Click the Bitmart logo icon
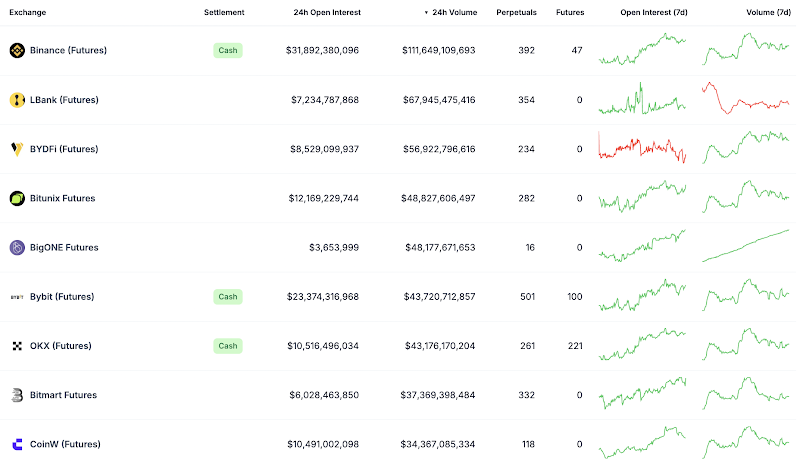The width and height of the screenshot is (800, 466). tap(17, 395)
